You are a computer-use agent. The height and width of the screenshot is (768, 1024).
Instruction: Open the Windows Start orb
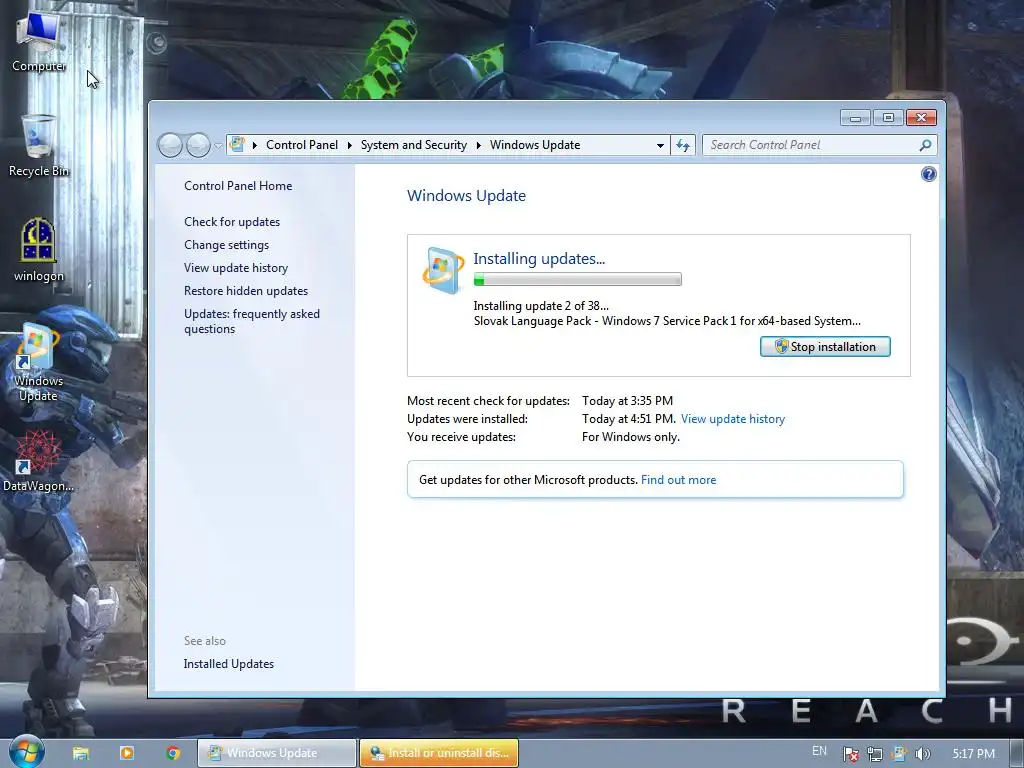pyautogui.click(x=26, y=752)
